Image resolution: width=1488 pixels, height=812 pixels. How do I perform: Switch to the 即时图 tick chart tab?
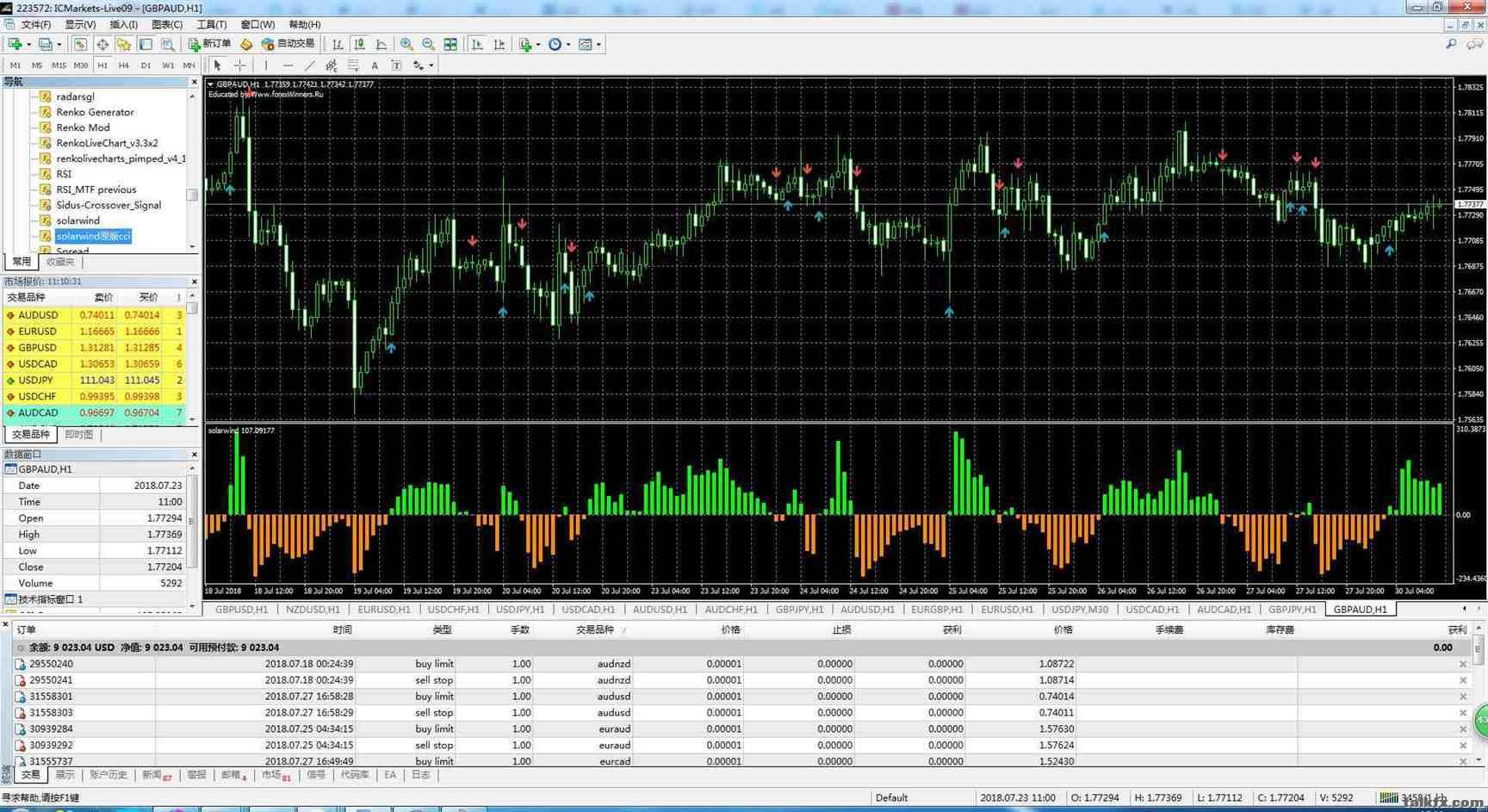(79, 435)
